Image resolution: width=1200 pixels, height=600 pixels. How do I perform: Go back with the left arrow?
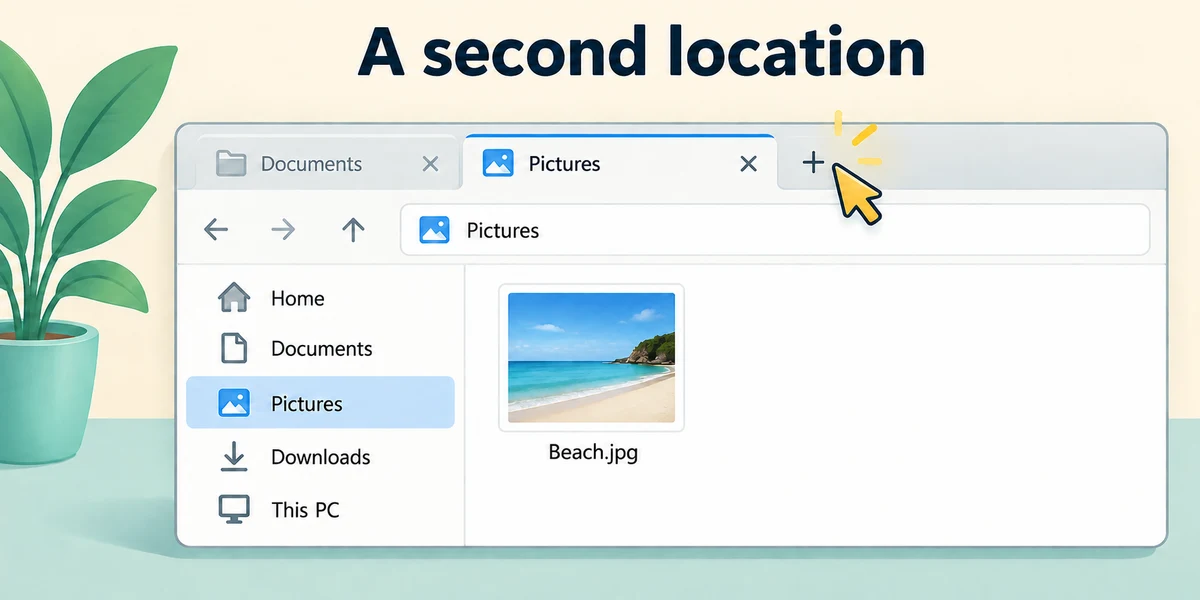[216, 230]
